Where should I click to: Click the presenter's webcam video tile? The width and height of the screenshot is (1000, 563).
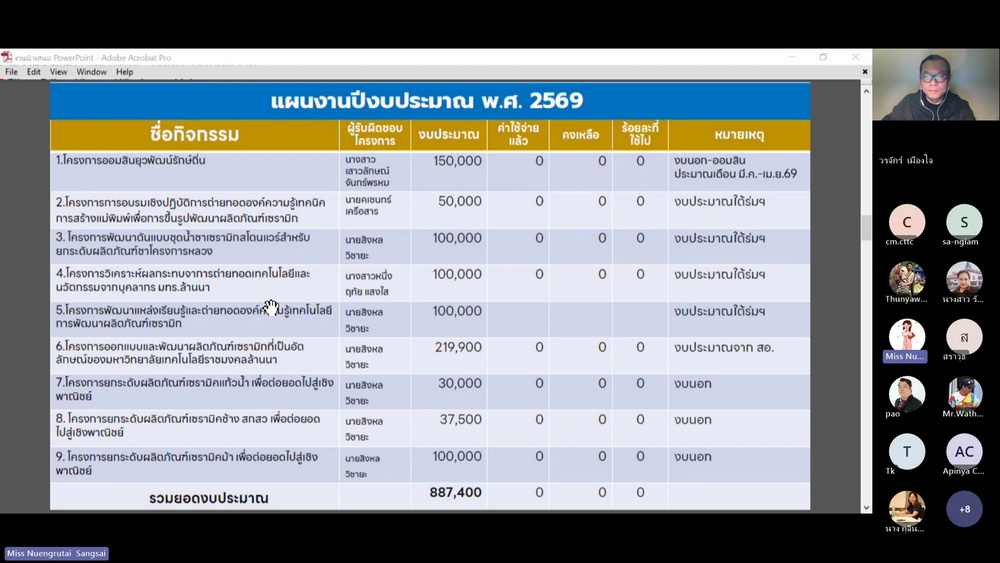(x=935, y=86)
